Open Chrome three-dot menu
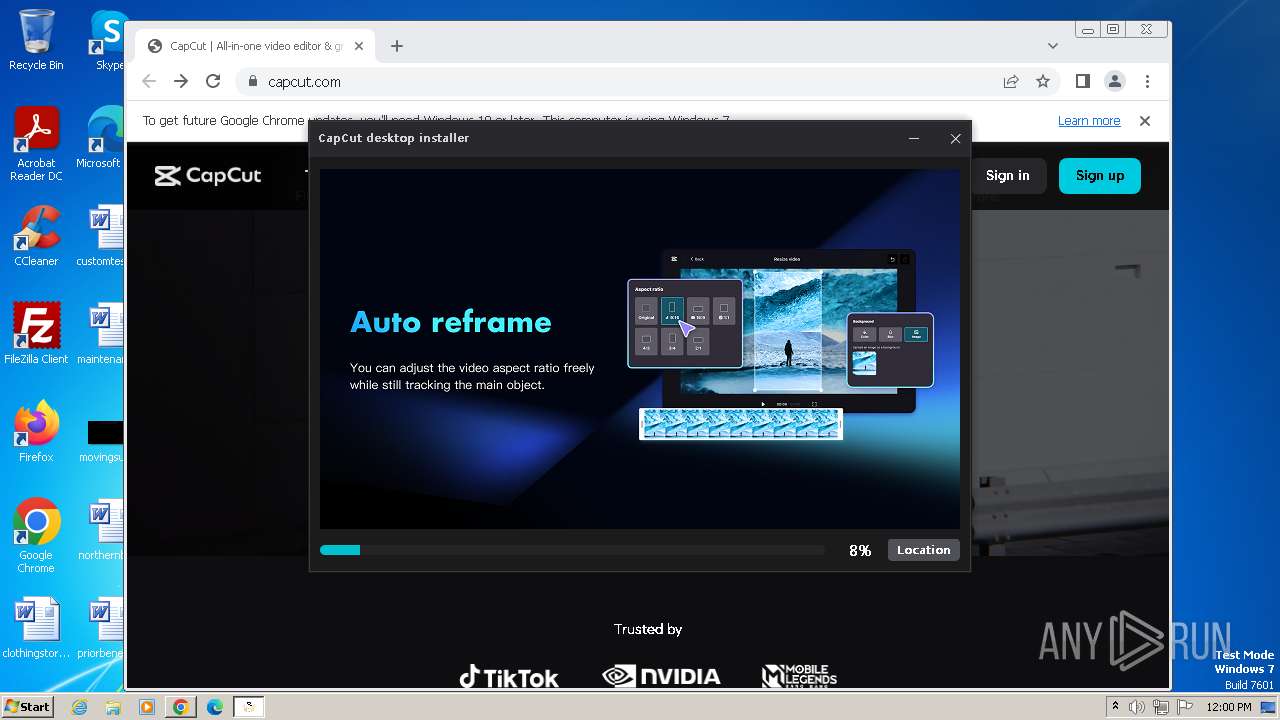This screenshot has width=1280, height=720. pos(1147,82)
